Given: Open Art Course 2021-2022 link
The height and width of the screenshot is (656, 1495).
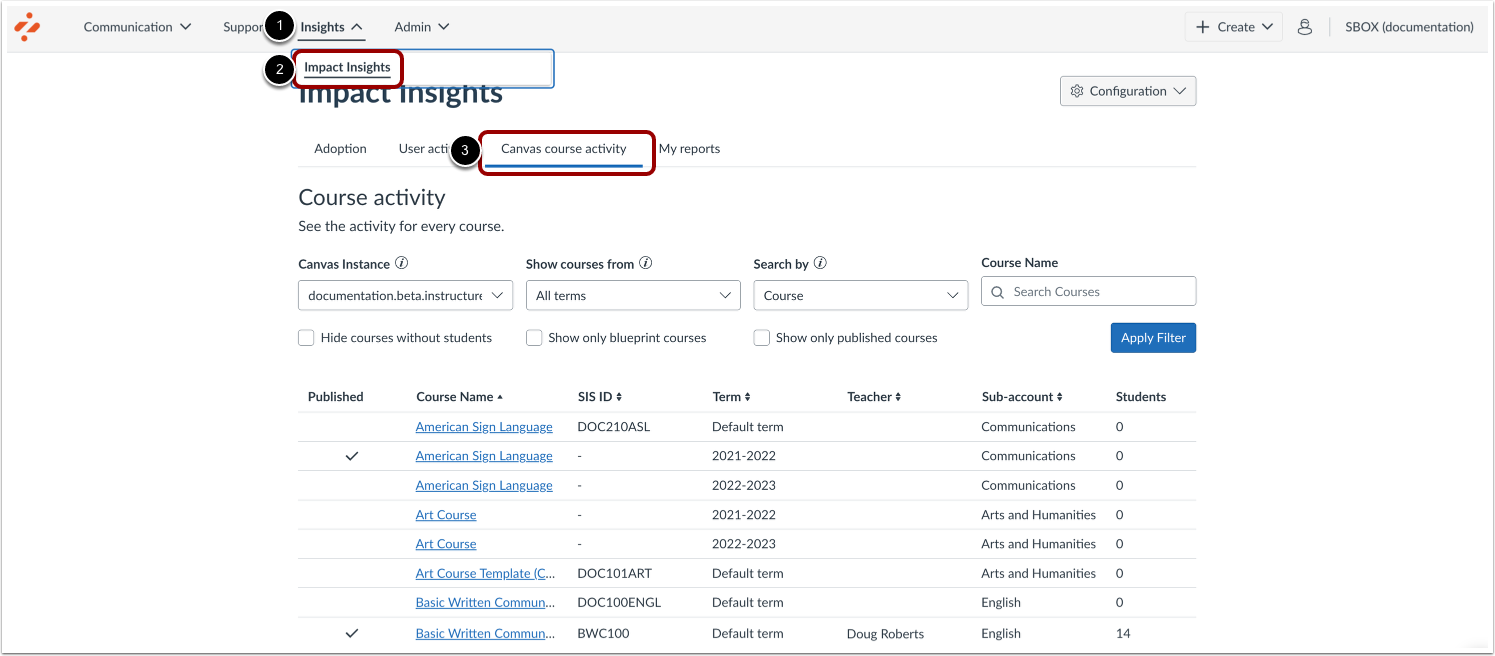Looking at the screenshot, I should point(446,515).
